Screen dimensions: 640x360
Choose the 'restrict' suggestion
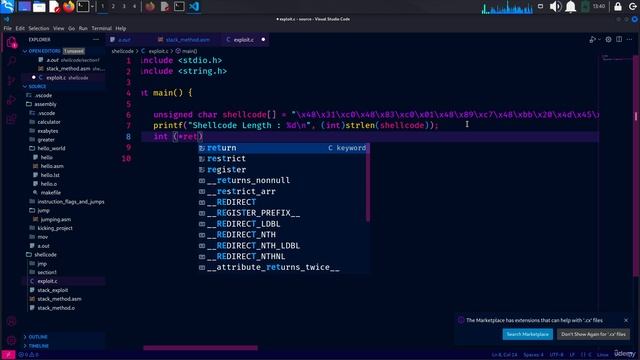click(x=282, y=158)
